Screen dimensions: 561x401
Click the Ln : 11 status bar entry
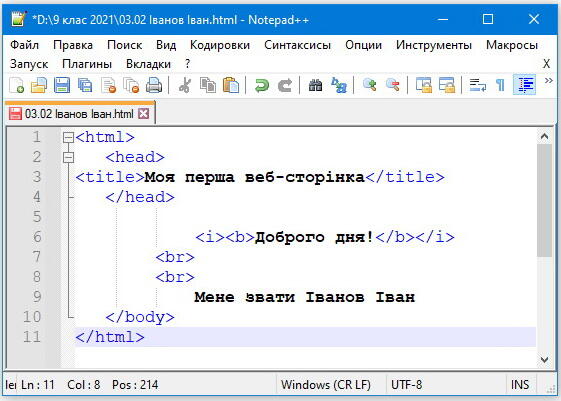click(x=38, y=385)
